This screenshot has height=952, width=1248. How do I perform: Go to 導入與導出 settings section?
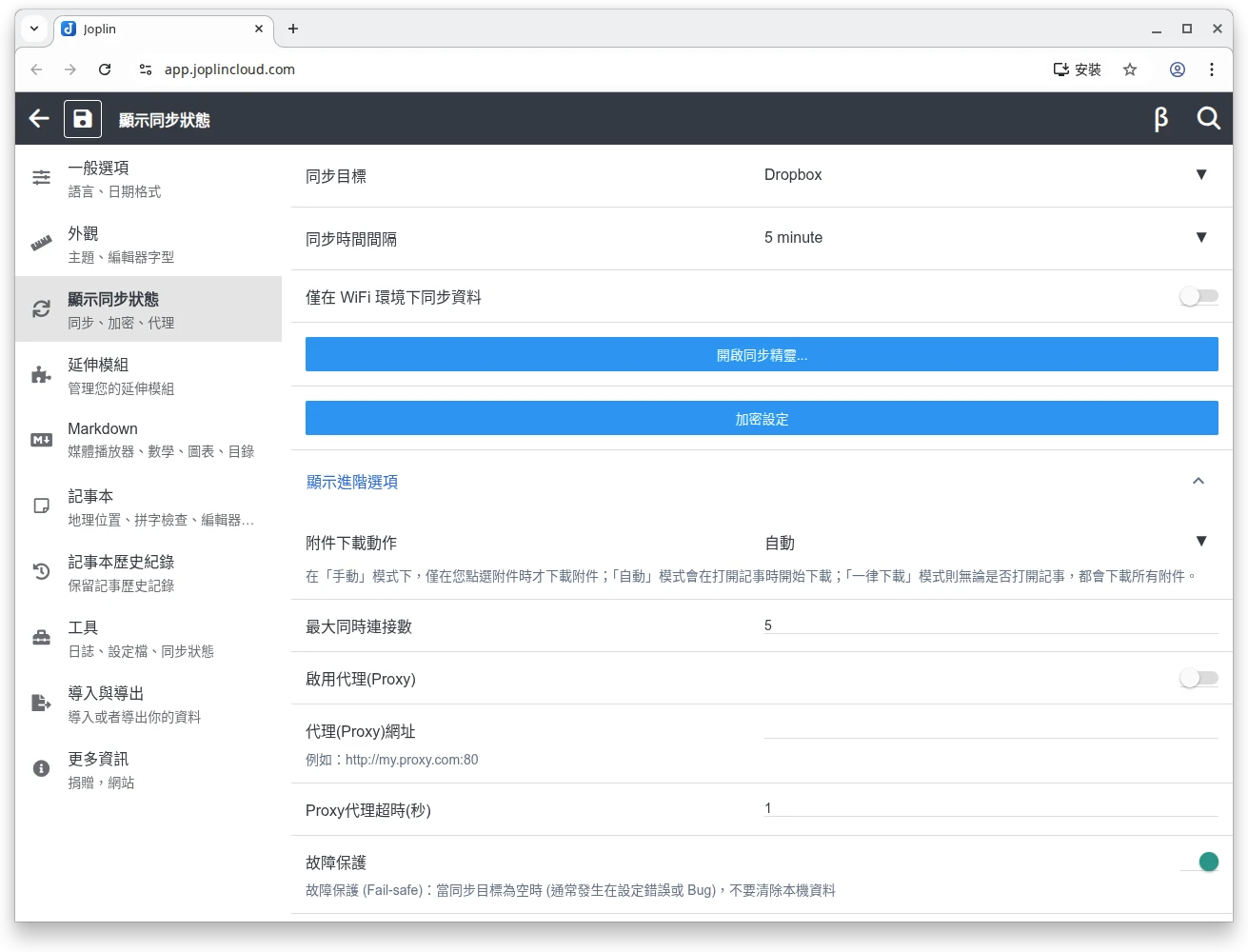pos(148,704)
